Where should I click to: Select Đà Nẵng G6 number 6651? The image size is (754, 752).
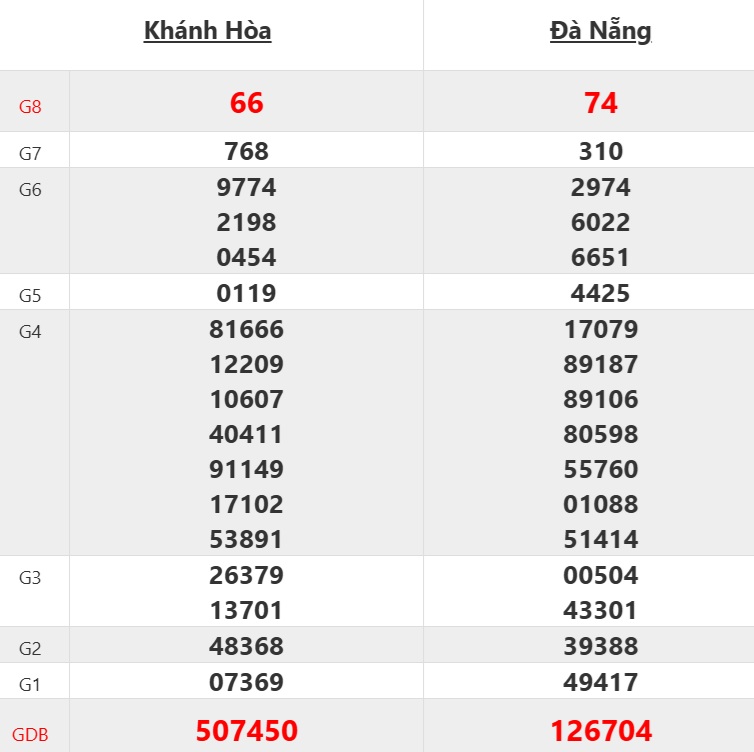pyautogui.click(x=601, y=257)
